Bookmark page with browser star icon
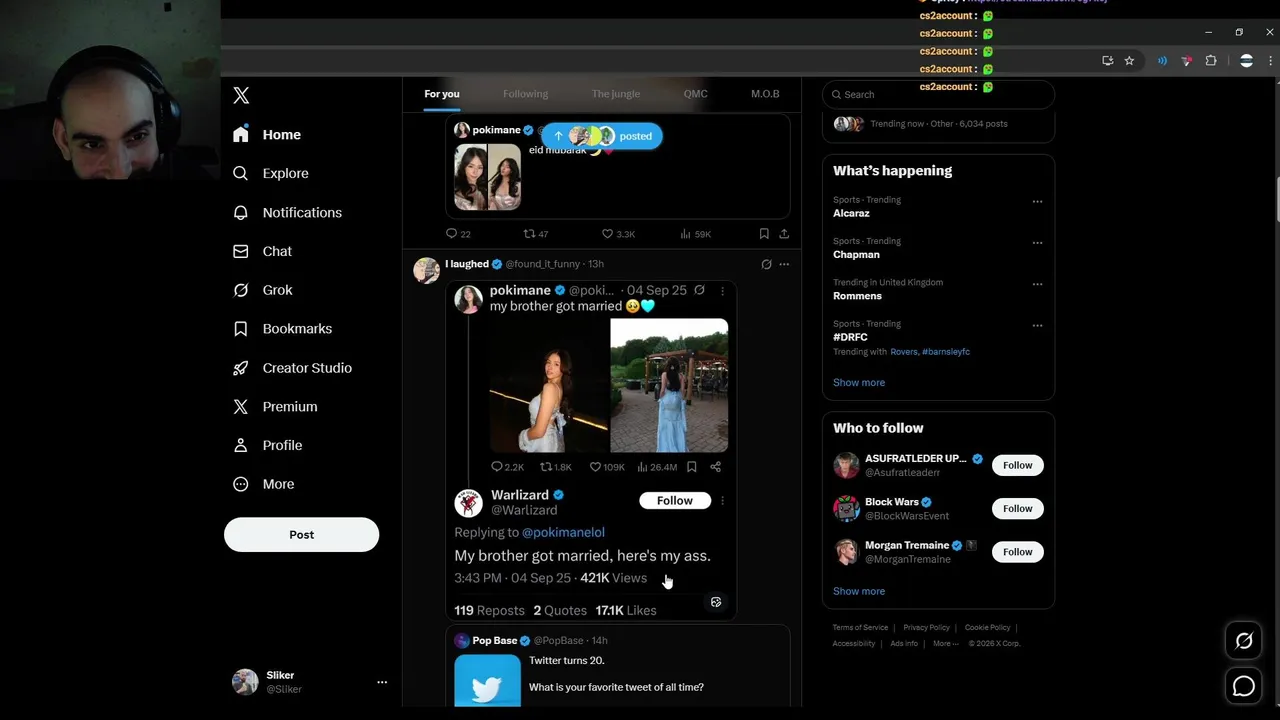Image resolution: width=1280 pixels, height=720 pixels. [x=1129, y=61]
